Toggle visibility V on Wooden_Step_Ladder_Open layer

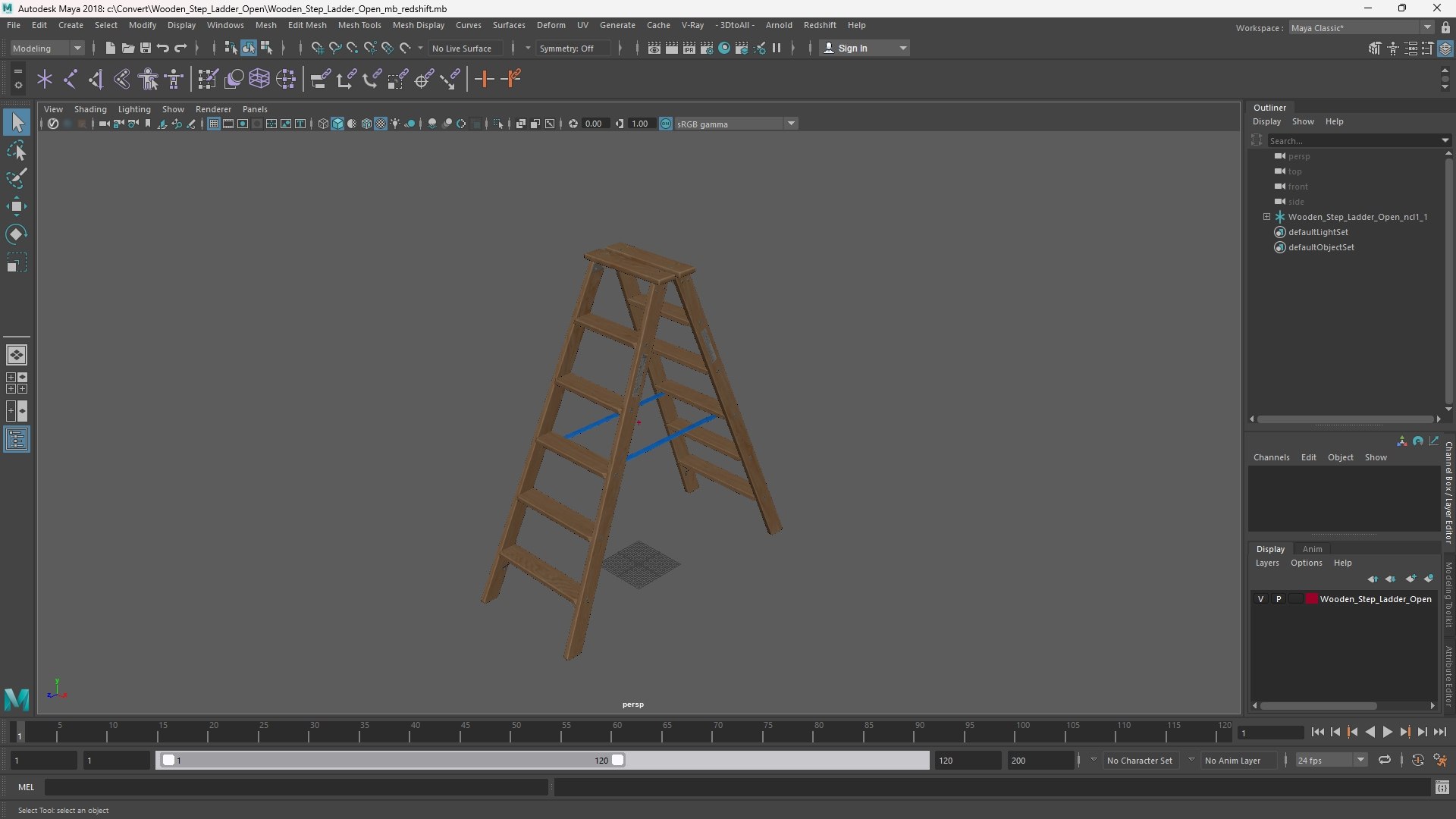pyautogui.click(x=1261, y=599)
